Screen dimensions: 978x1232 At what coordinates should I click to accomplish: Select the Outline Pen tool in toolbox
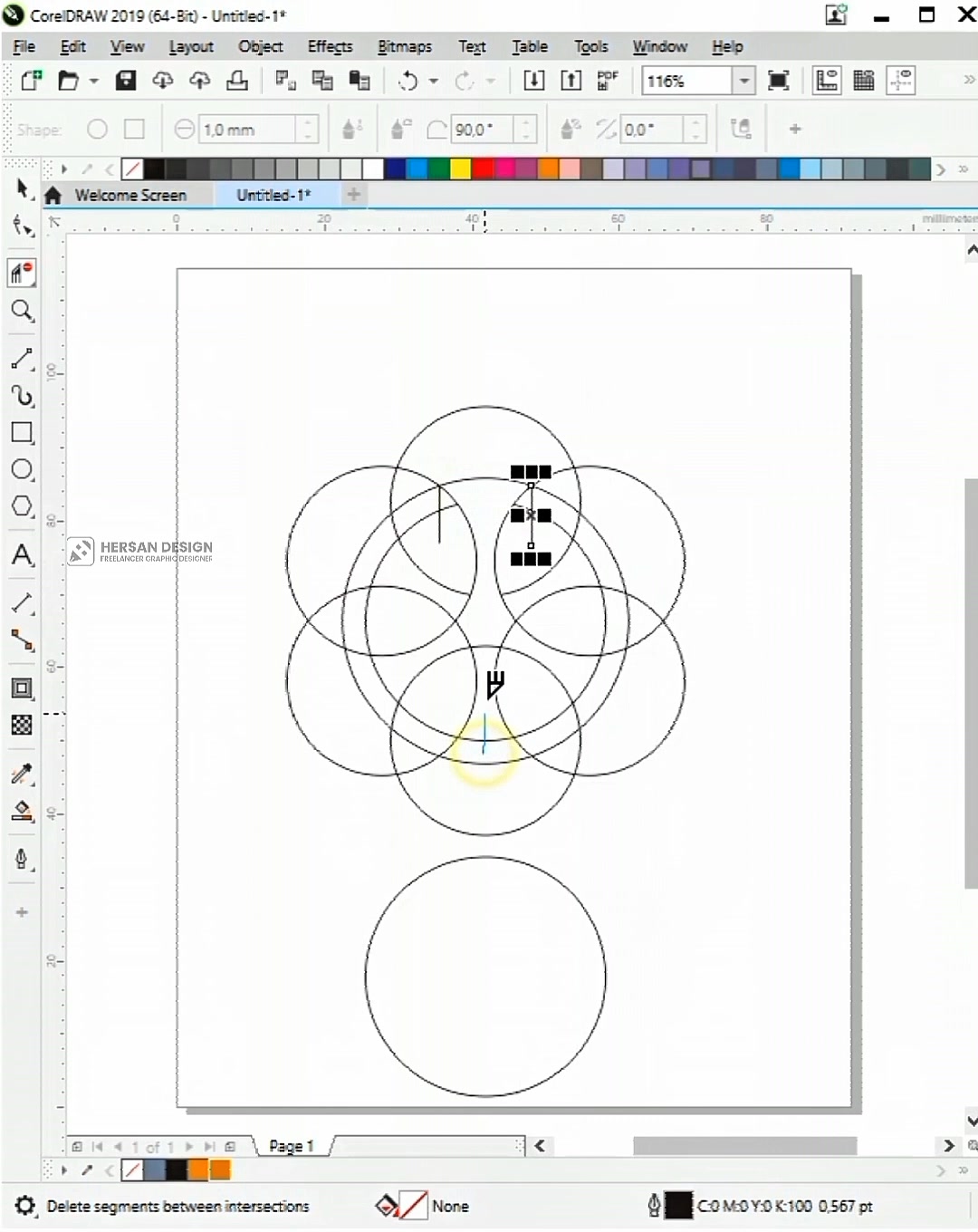22,859
